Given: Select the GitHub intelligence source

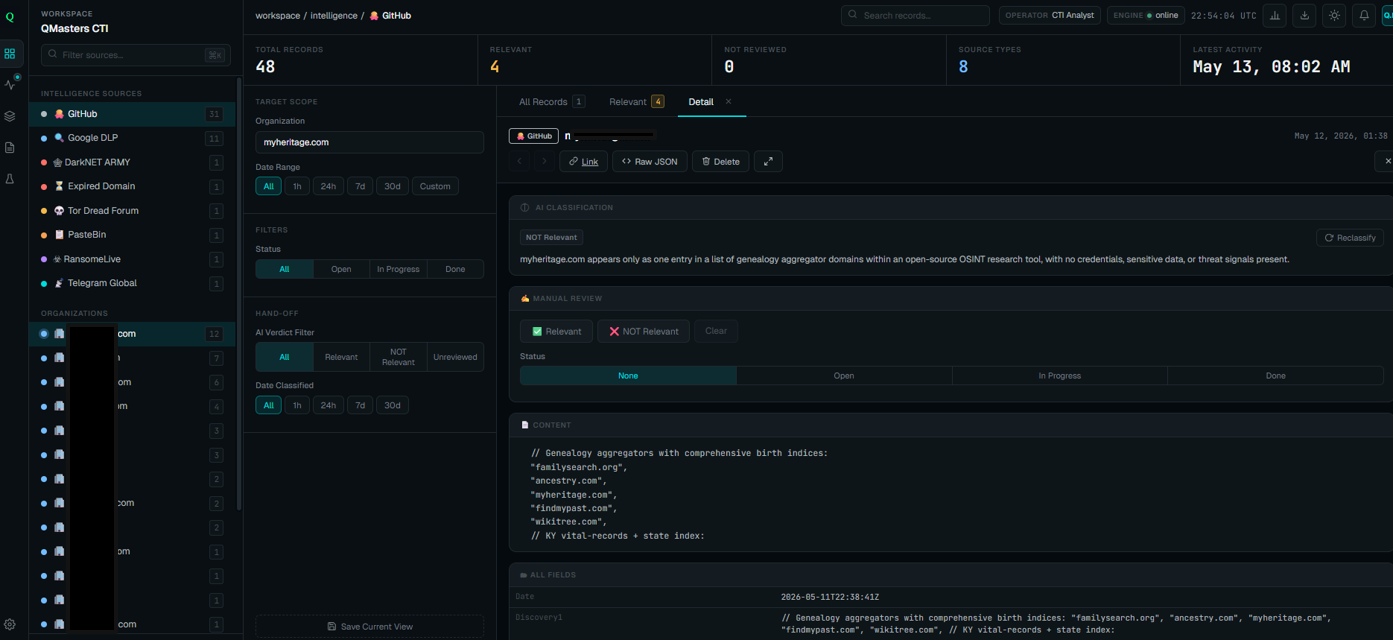Looking at the screenshot, I should [x=132, y=114].
